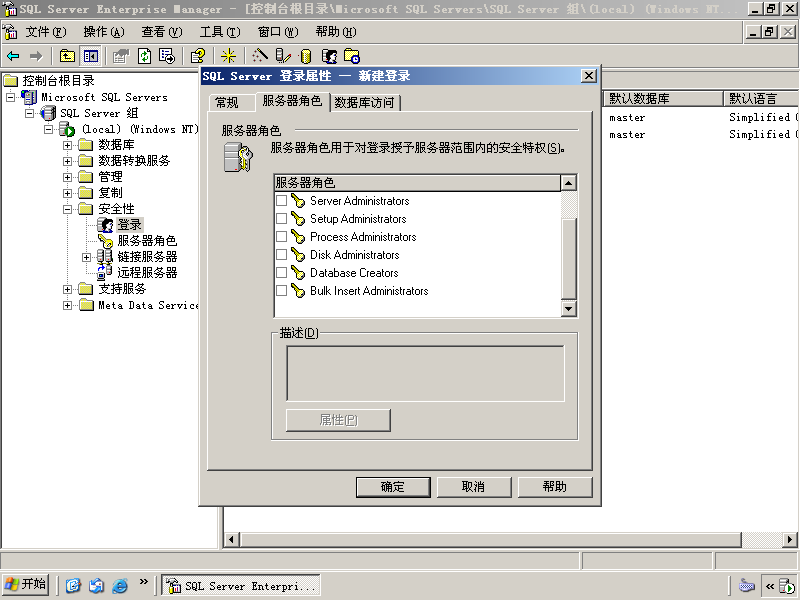Check the Setup Administrators role checkbox
This screenshot has width=800, height=600.
281,218
